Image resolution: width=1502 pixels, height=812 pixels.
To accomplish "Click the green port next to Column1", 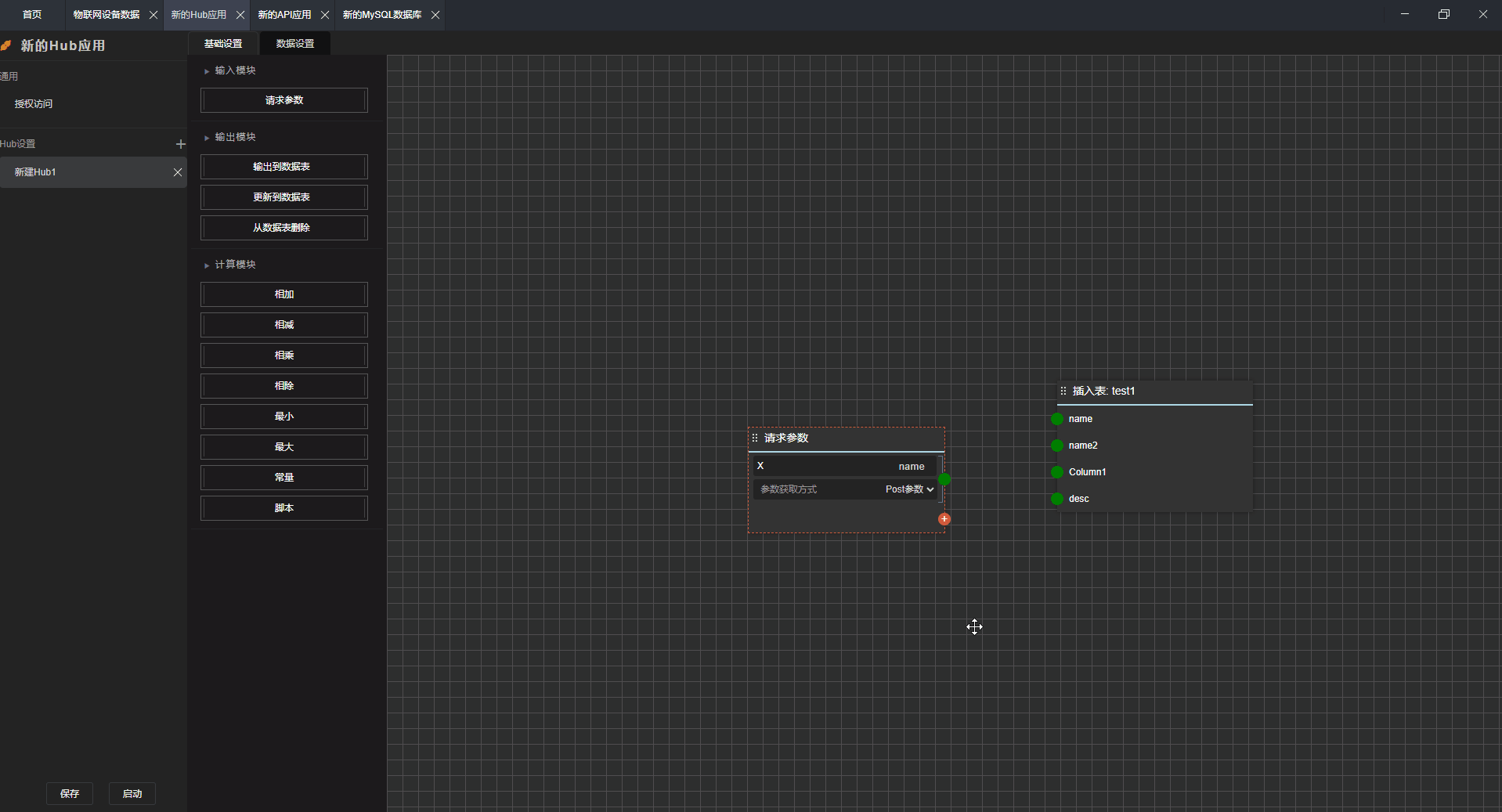I will [x=1057, y=472].
